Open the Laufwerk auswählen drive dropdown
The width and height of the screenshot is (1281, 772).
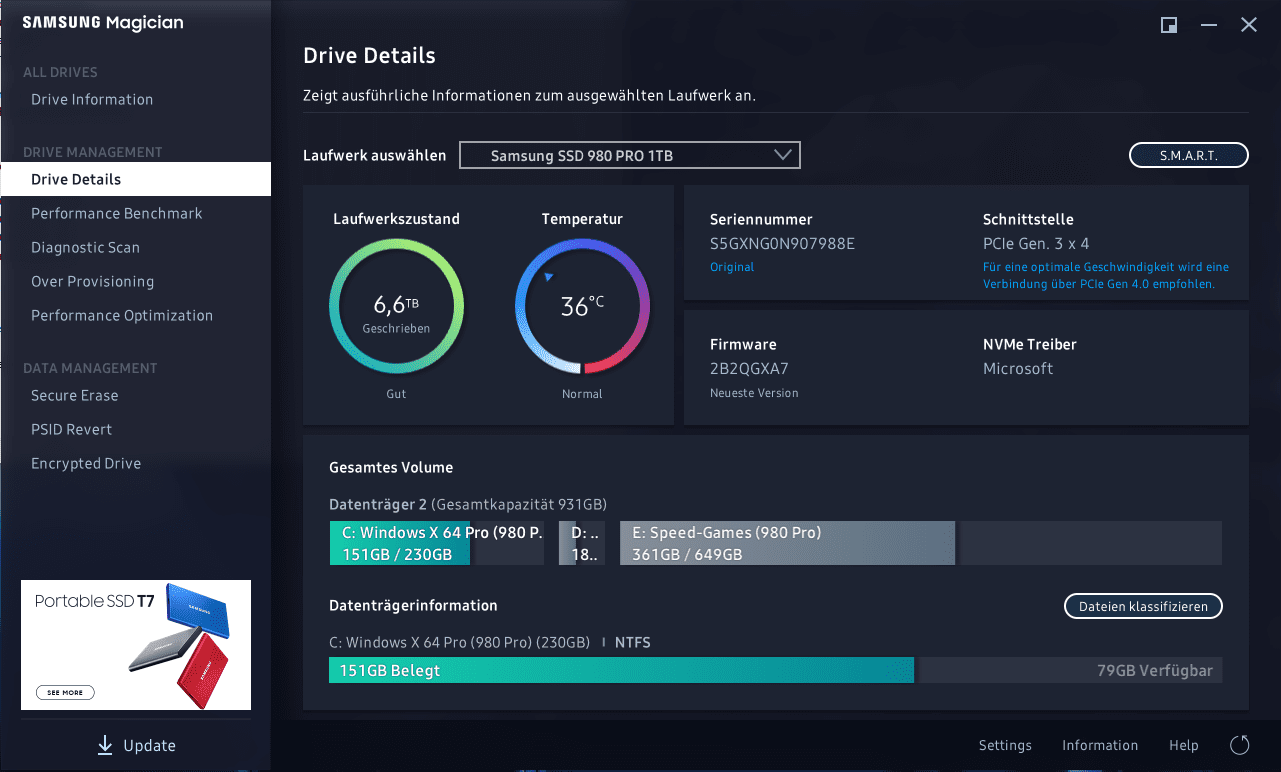tap(630, 156)
